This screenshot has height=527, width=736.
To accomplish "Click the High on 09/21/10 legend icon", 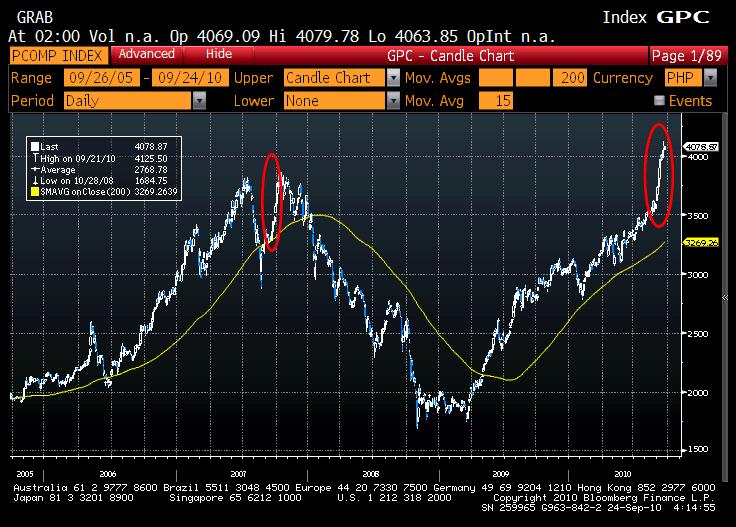I will point(35,158).
